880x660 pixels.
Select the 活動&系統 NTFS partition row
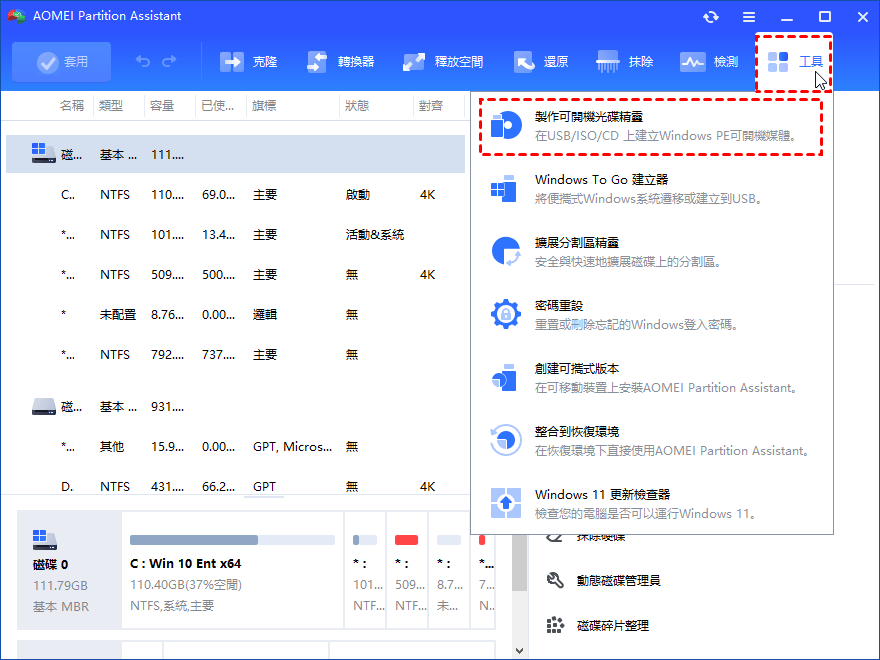coord(235,235)
